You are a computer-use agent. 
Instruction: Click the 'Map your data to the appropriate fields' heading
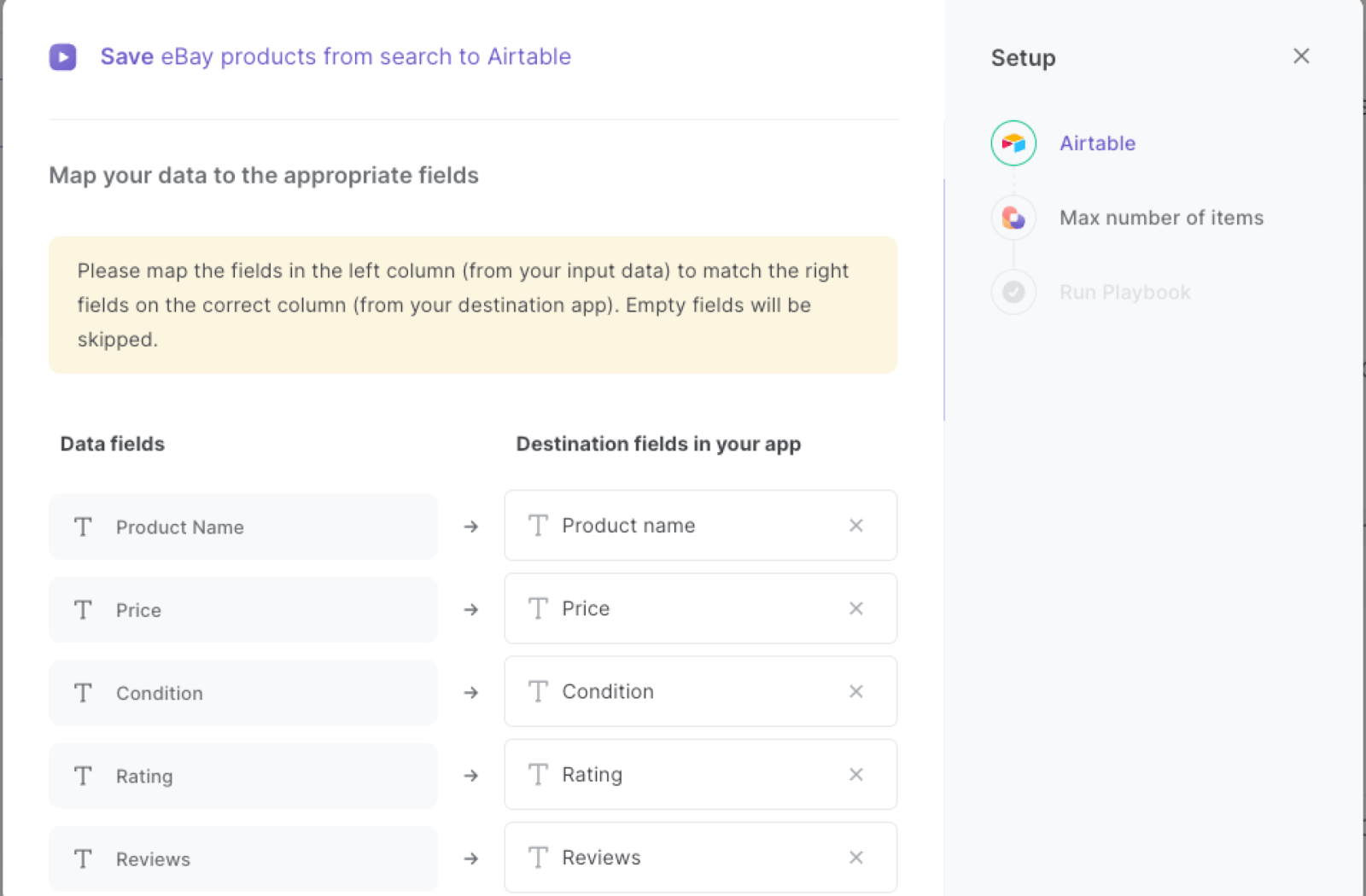(x=264, y=175)
